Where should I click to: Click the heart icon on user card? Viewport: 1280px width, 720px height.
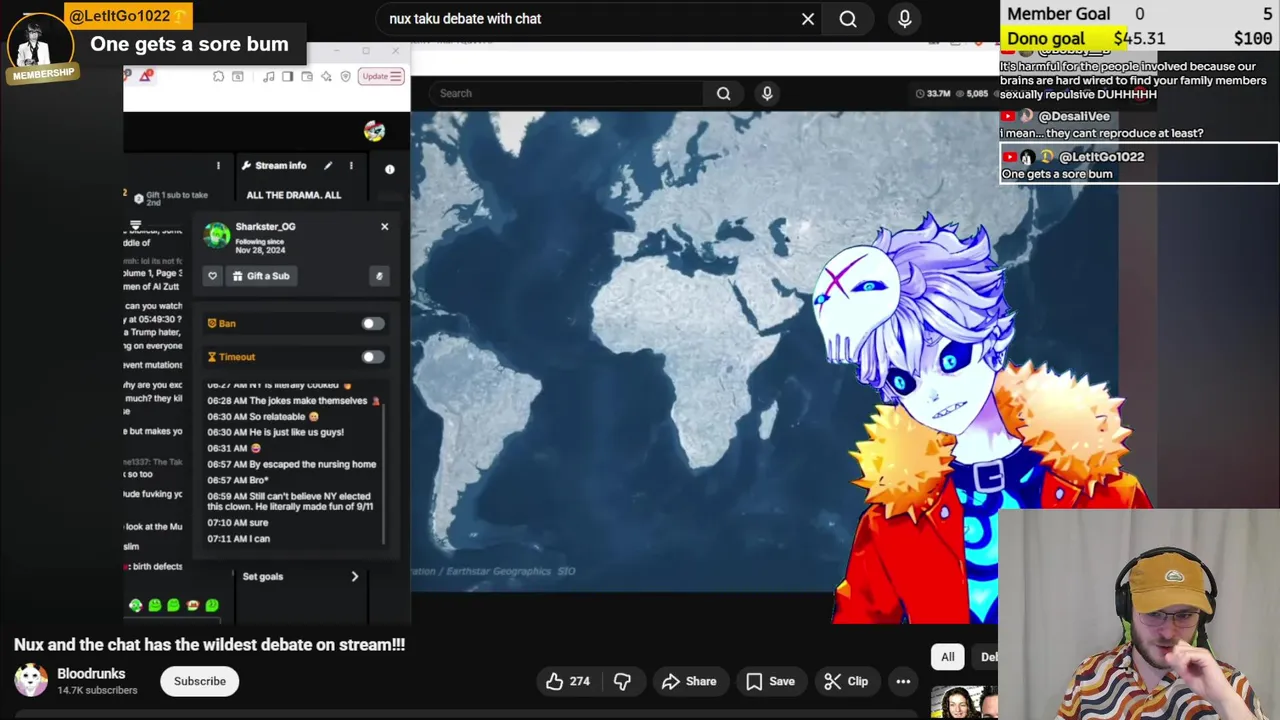[212, 276]
